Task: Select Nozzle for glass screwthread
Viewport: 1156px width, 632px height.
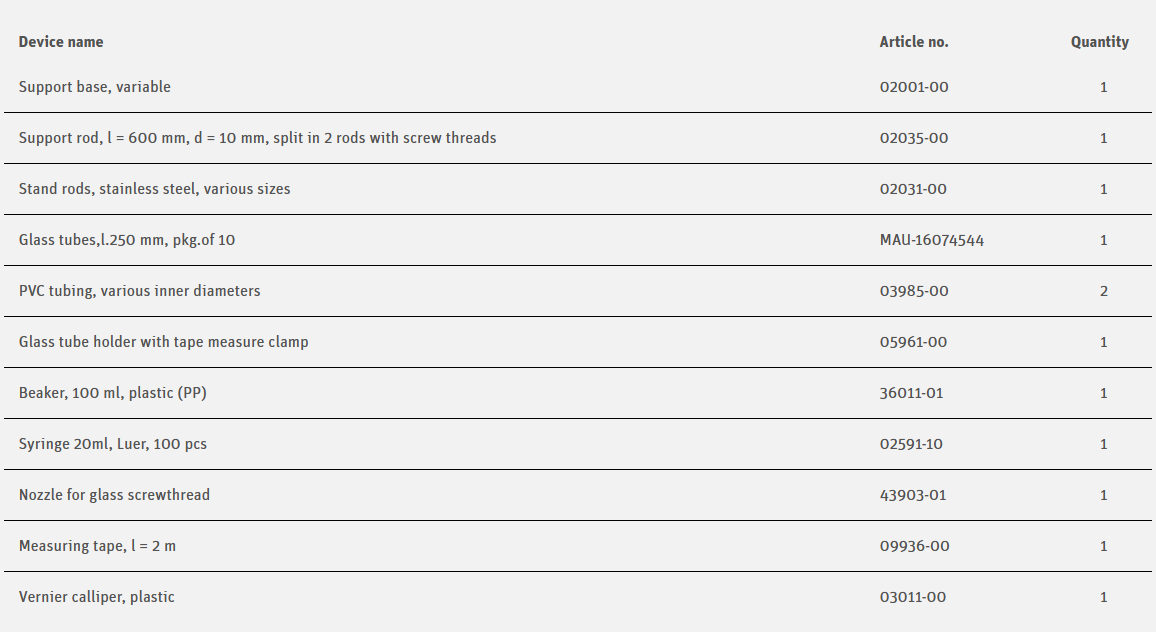Action: [x=114, y=495]
